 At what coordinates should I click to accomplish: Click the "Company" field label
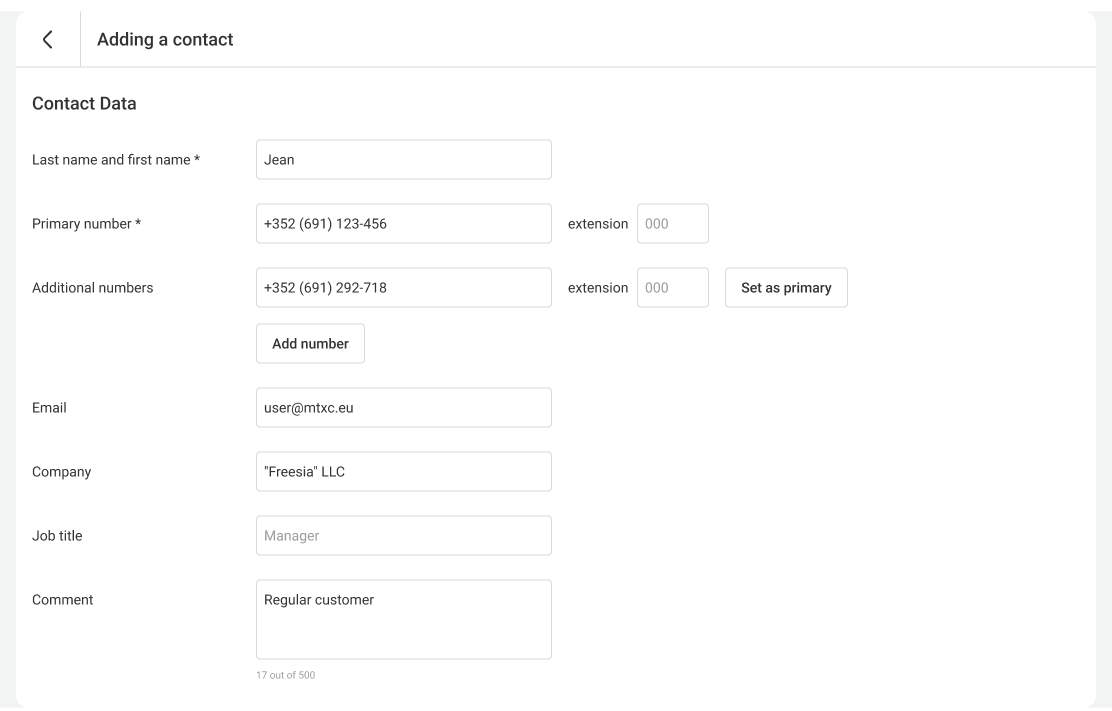point(61,472)
